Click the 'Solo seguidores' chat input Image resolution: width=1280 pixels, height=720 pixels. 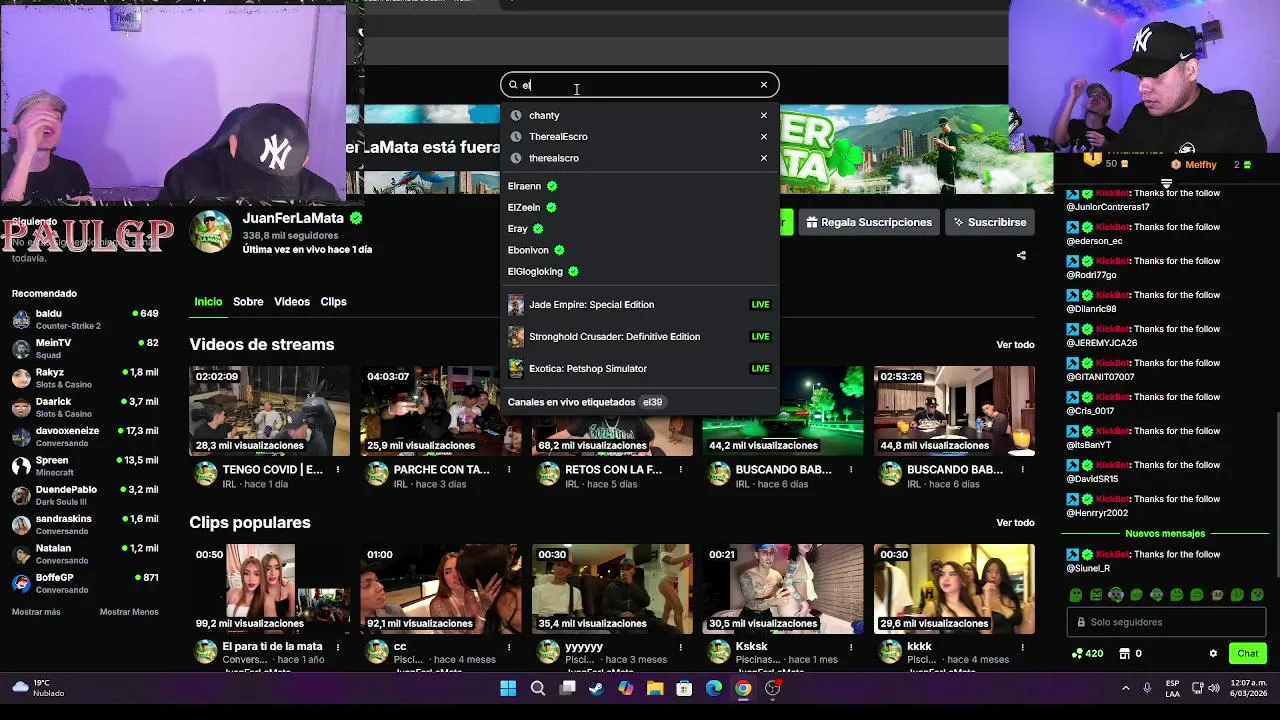tap(1167, 622)
